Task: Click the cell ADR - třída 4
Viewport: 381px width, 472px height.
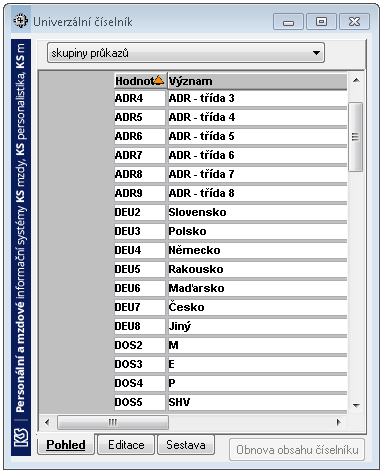Action: click(x=257, y=117)
